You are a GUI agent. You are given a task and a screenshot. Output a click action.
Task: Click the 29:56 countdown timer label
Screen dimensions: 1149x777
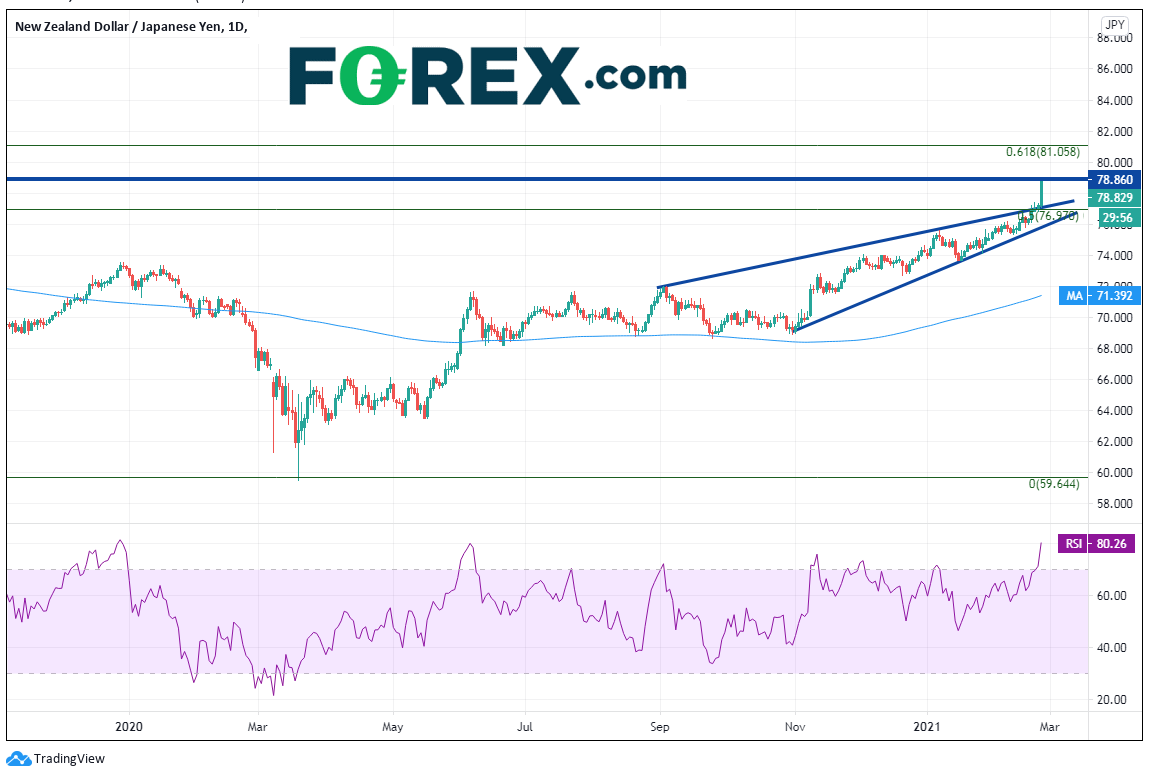pos(1117,218)
